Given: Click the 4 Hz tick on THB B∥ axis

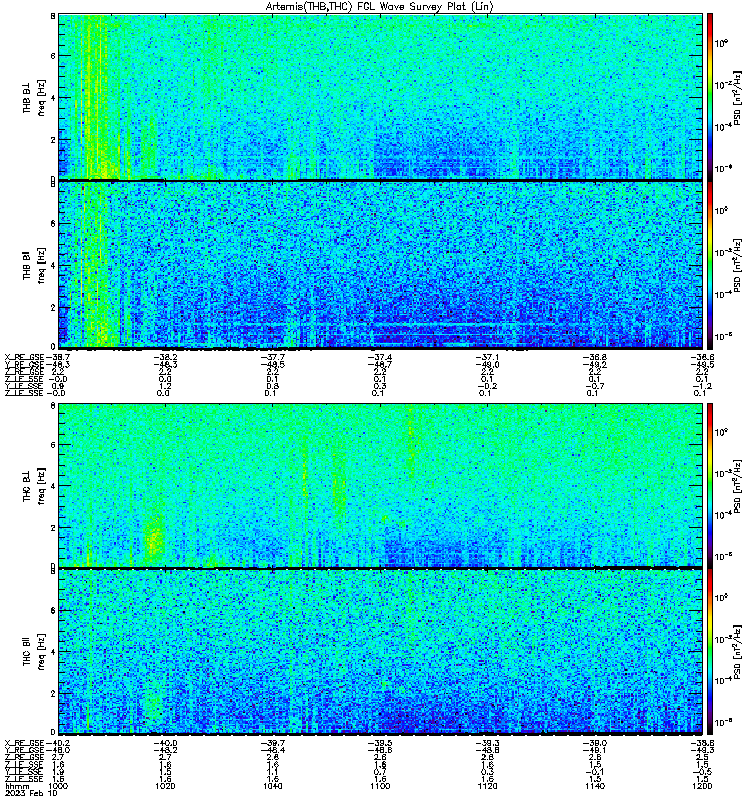Looking at the screenshot, I should click(53, 266).
